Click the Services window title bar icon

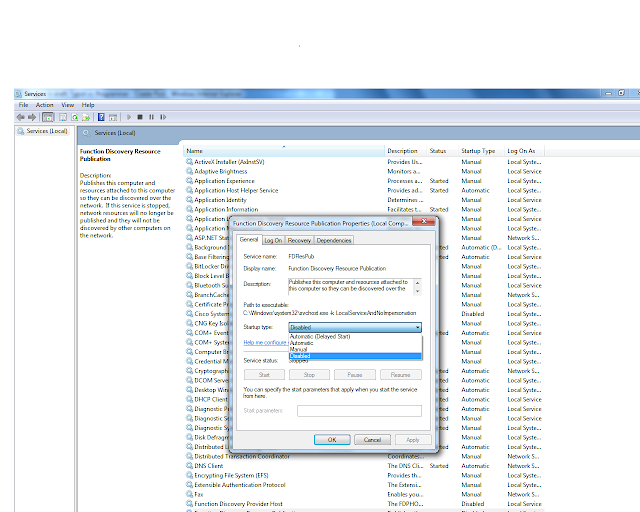[x=18, y=94]
